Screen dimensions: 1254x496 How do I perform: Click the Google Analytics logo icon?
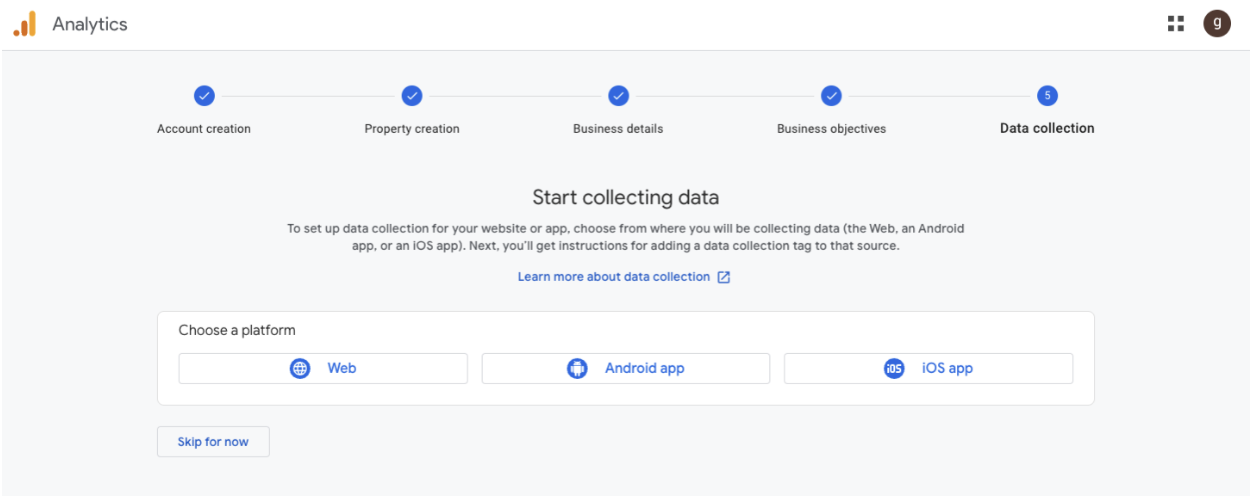click(24, 24)
